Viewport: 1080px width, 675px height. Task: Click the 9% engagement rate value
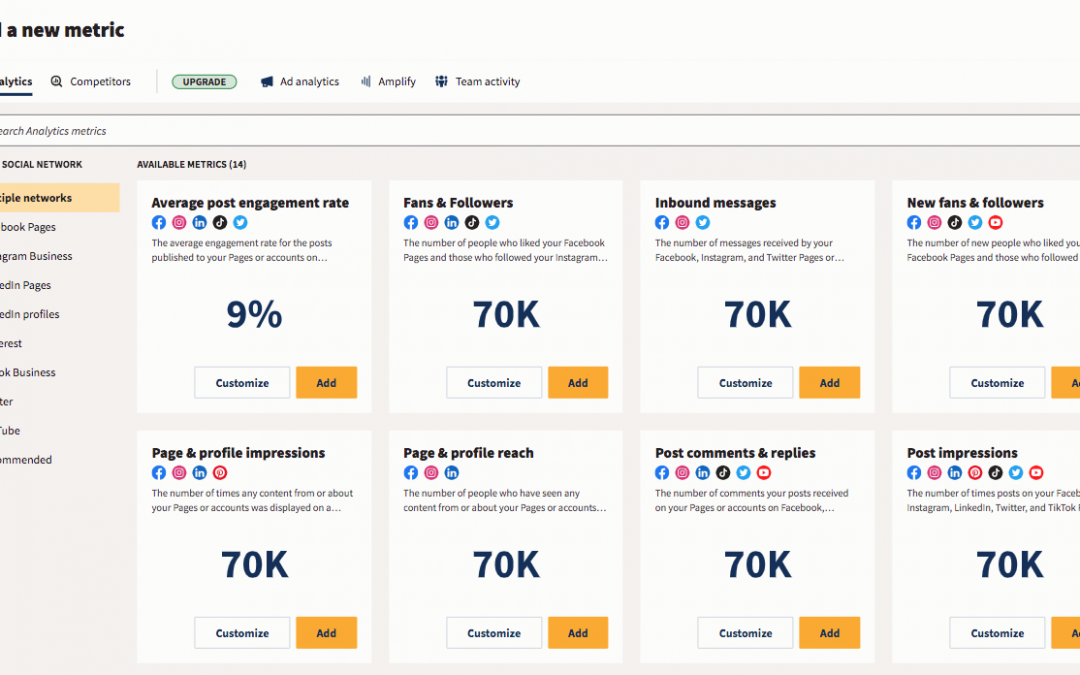click(254, 314)
